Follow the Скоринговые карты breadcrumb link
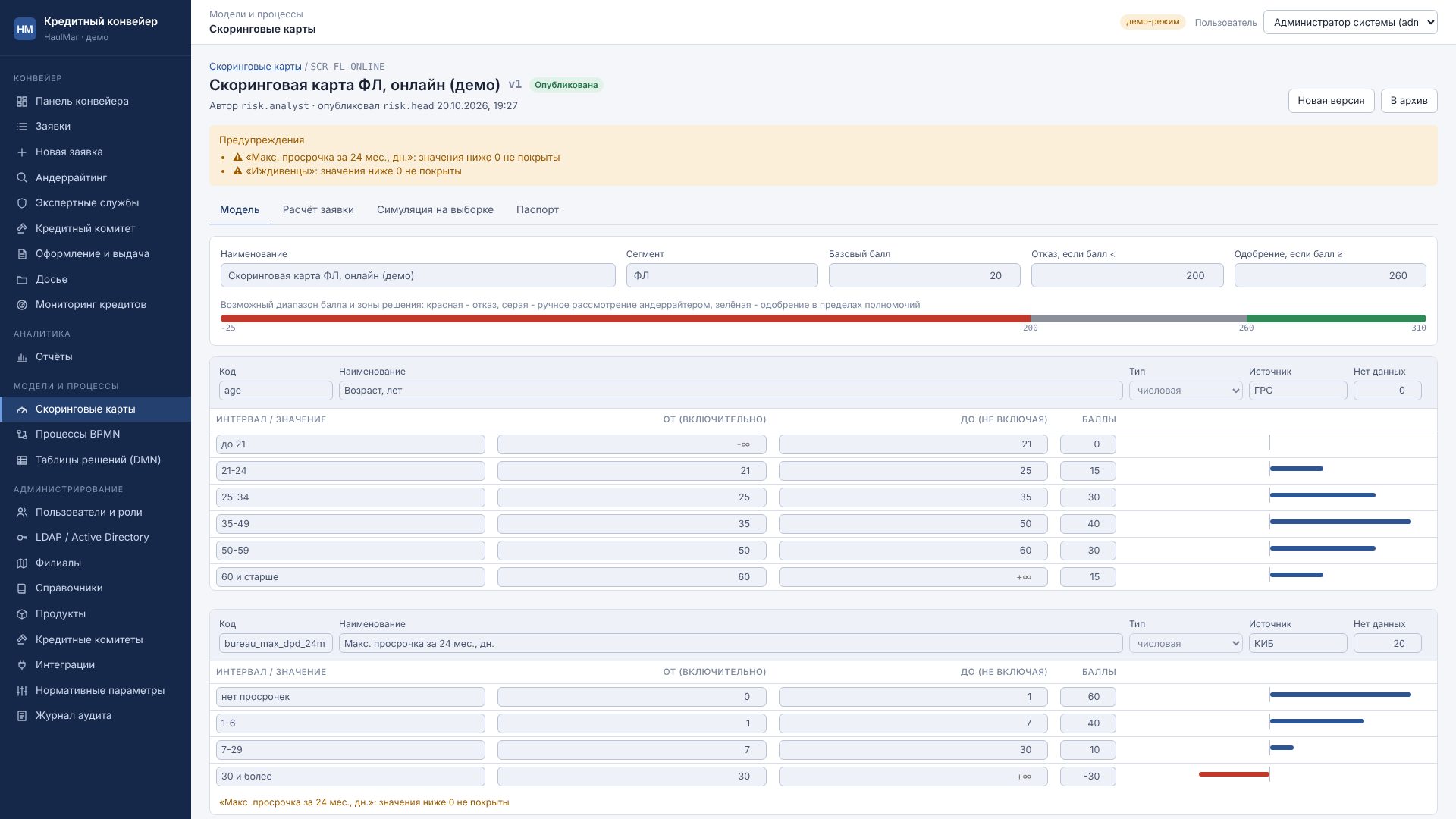The image size is (1456, 819). pos(255,67)
